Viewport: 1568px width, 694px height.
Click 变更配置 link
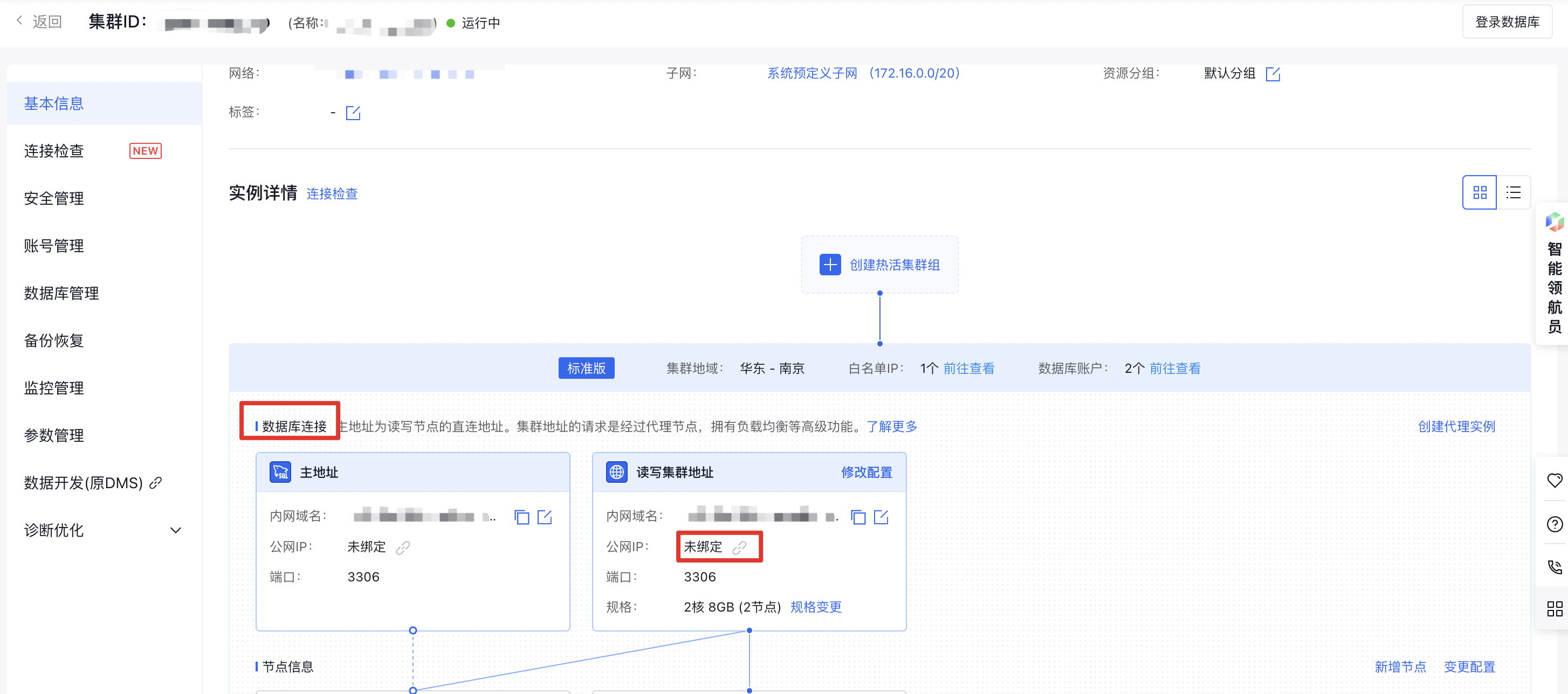[1469, 667]
